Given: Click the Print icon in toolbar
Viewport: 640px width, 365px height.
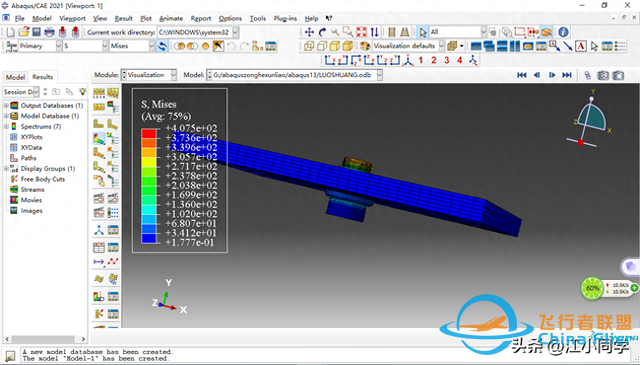Looking at the screenshot, I should pyautogui.click(x=49, y=32).
